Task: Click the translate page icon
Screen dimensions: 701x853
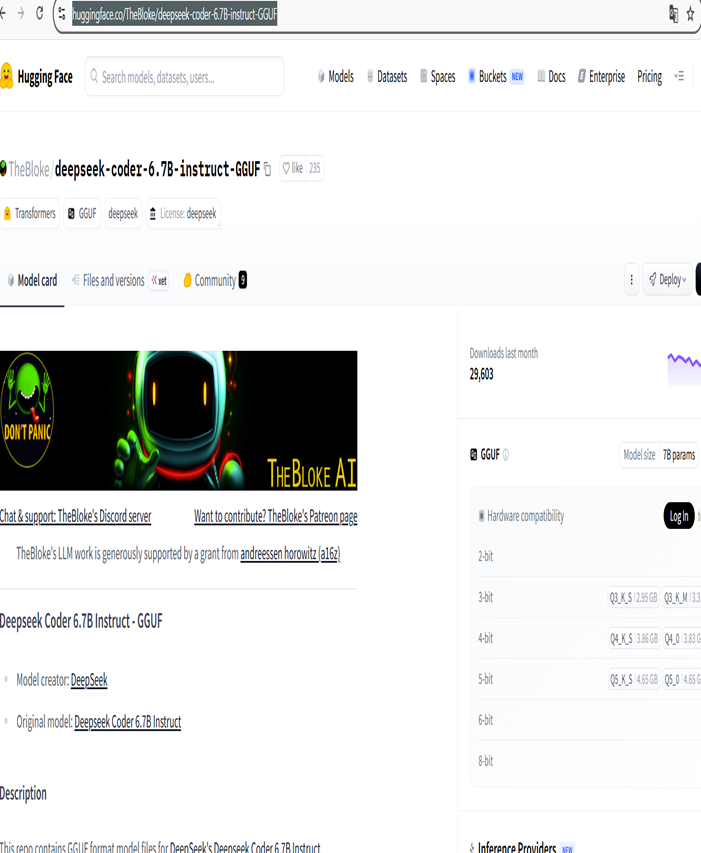Action: (x=673, y=14)
